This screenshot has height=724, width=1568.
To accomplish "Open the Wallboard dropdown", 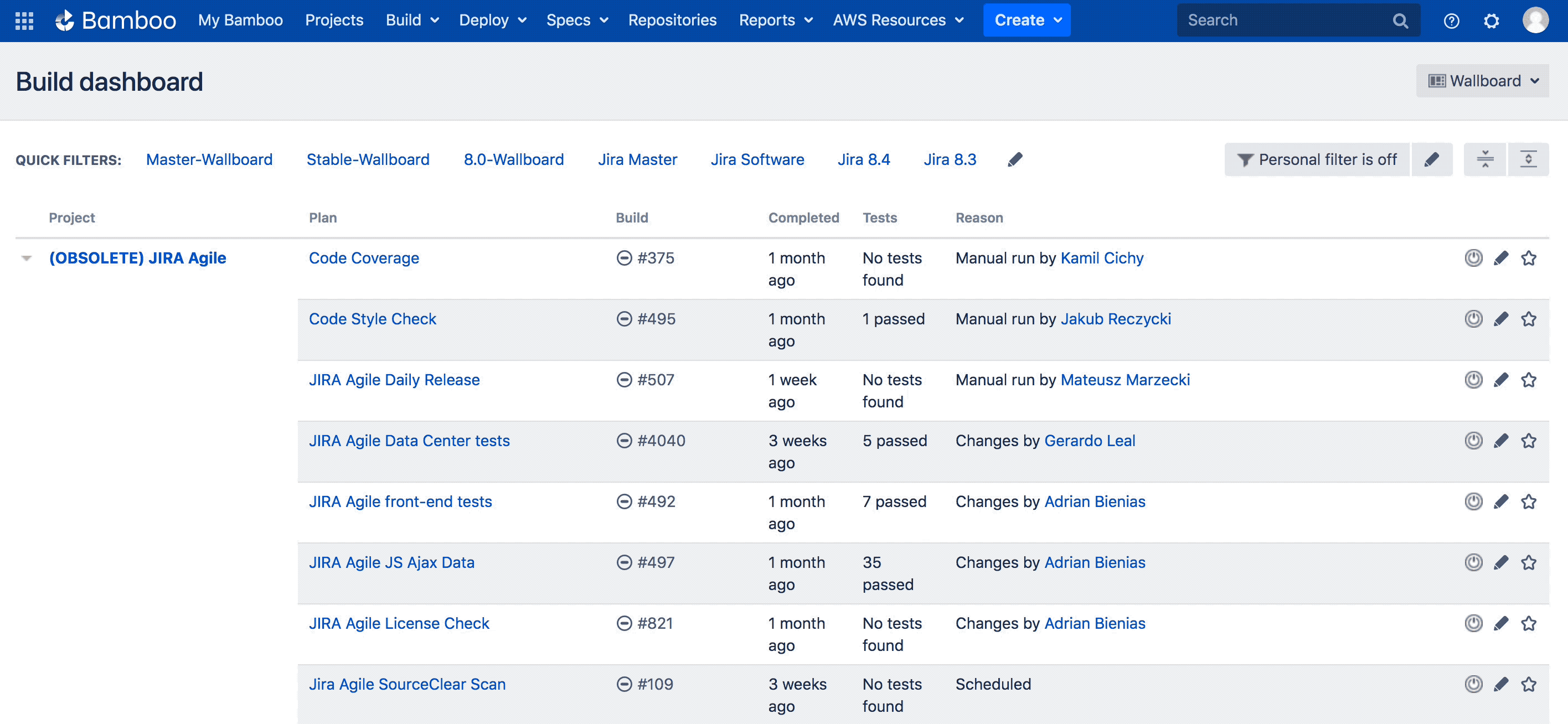I will click(1482, 81).
